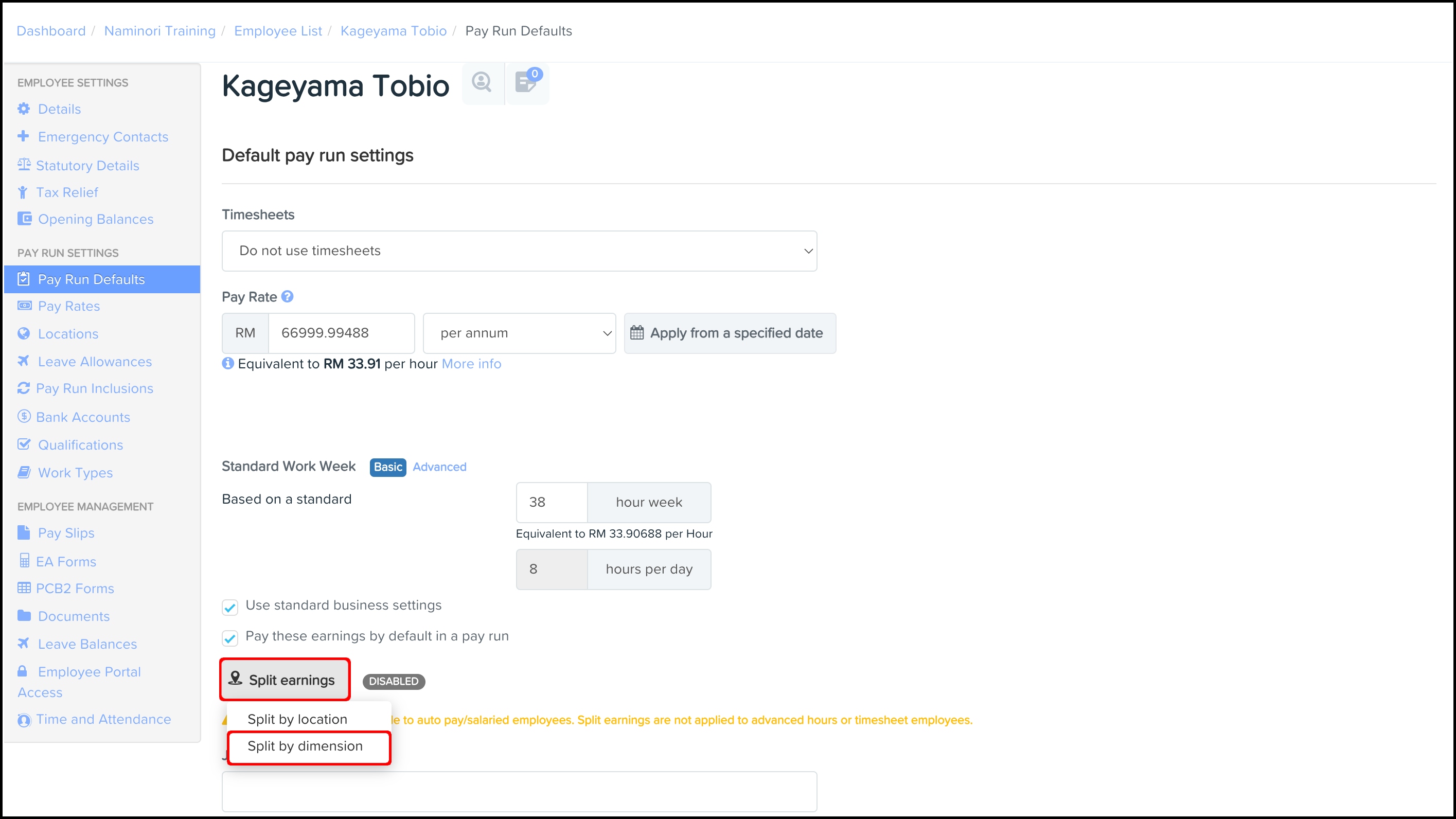Image resolution: width=1456 pixels, height=819 pixels.
Task: Click the employee profile search icon
Action: pyautogui.click(x=482, y=82)
